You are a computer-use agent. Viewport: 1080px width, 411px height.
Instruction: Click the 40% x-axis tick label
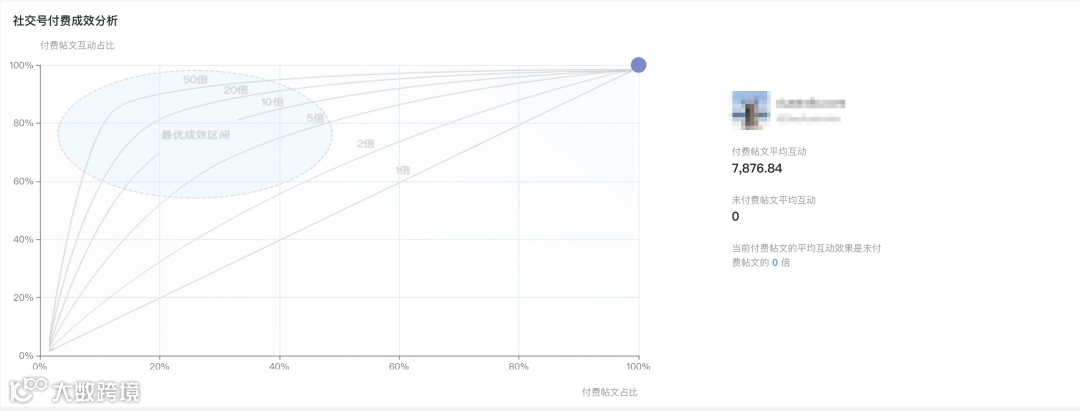point(279,367)
